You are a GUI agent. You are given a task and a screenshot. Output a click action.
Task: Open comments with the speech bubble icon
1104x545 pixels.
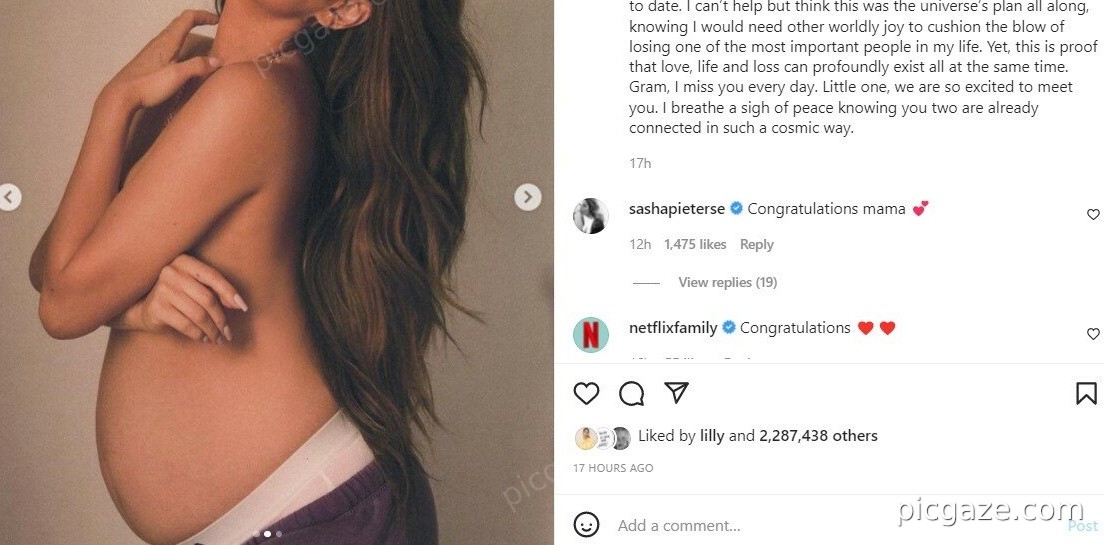(631, 394)
